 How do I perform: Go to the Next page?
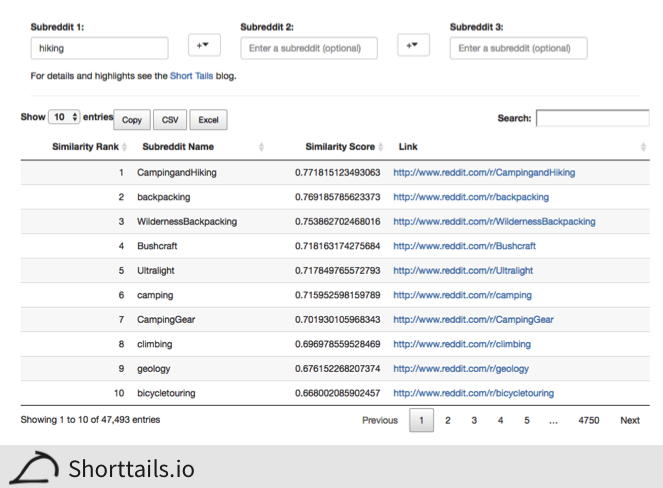629,420
